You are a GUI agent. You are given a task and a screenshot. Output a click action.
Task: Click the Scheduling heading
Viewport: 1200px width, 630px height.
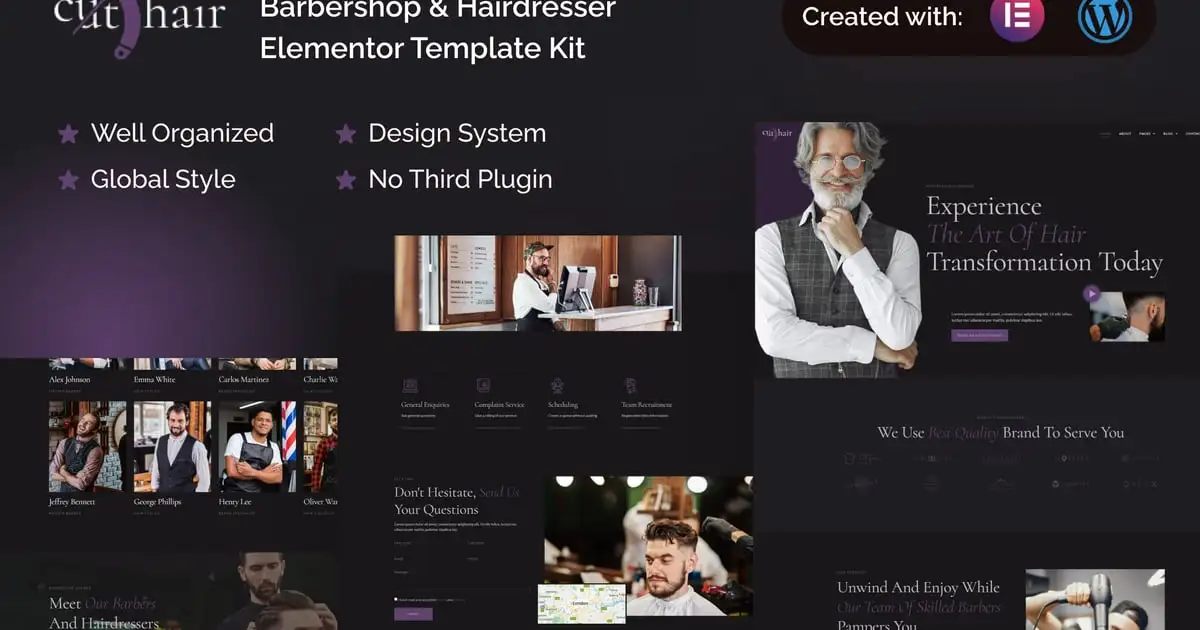pos(563,405)
